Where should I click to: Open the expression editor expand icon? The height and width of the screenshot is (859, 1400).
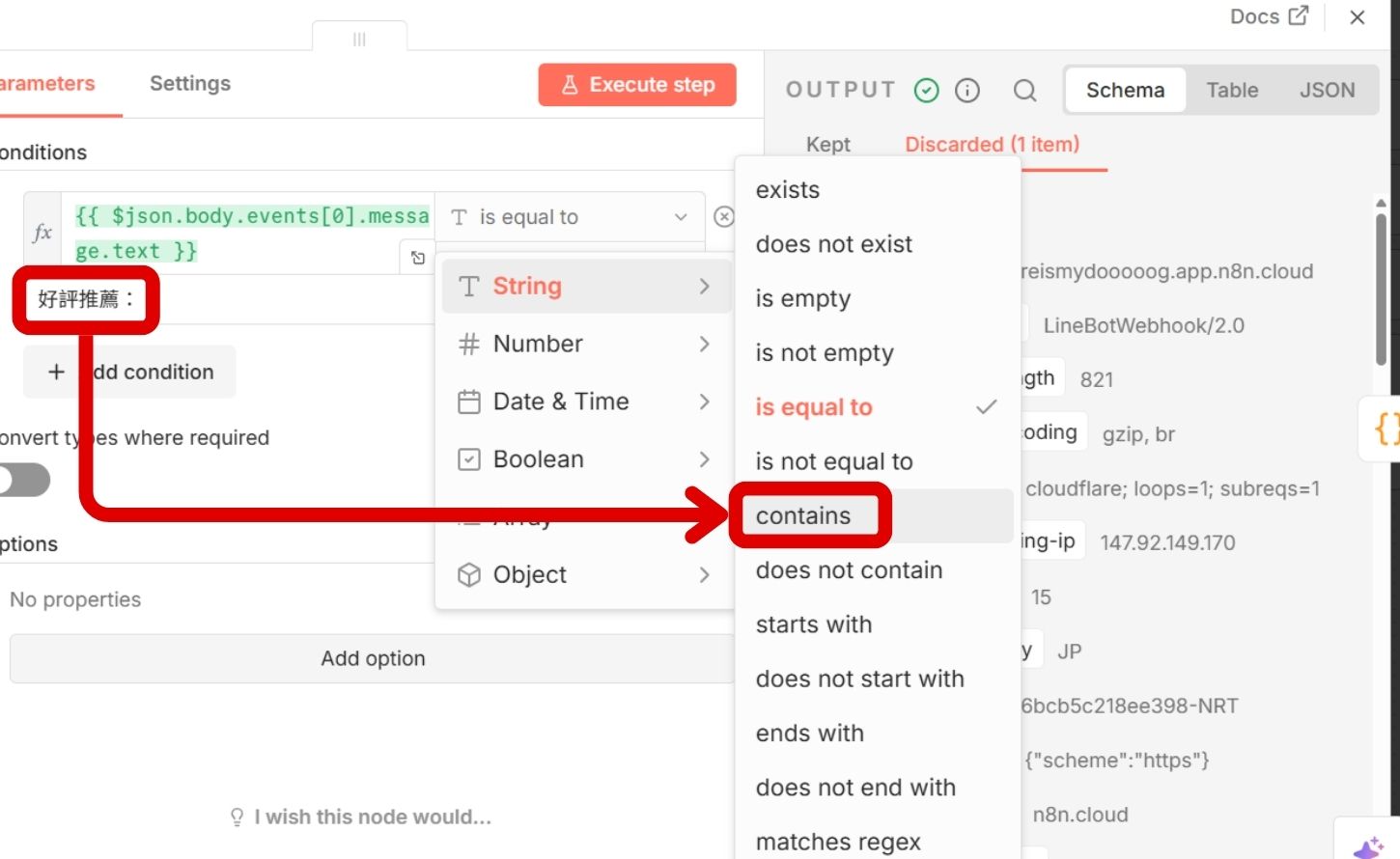(x=418, y=258)
